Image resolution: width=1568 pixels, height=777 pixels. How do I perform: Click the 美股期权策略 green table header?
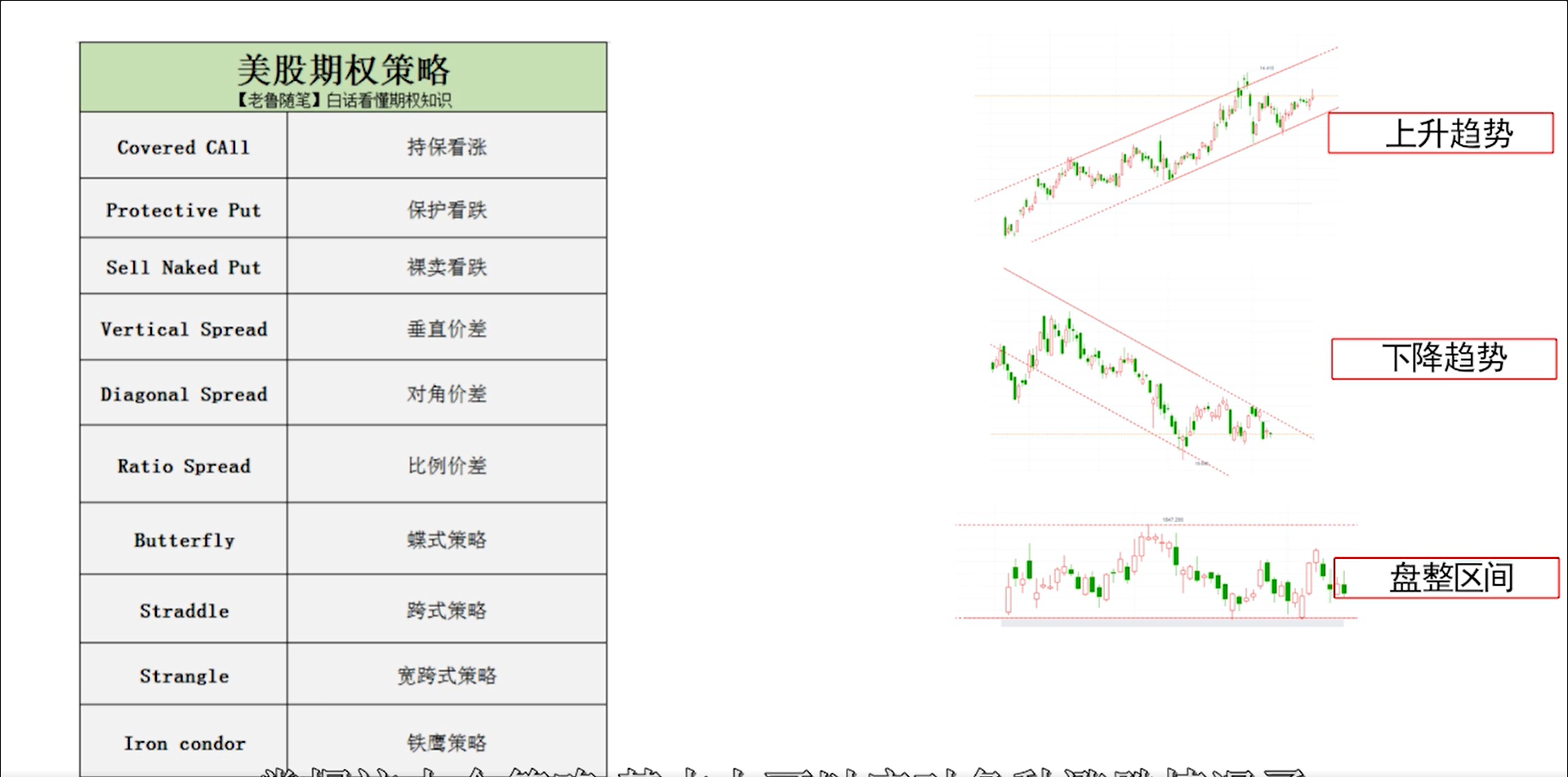coord(343,78)
